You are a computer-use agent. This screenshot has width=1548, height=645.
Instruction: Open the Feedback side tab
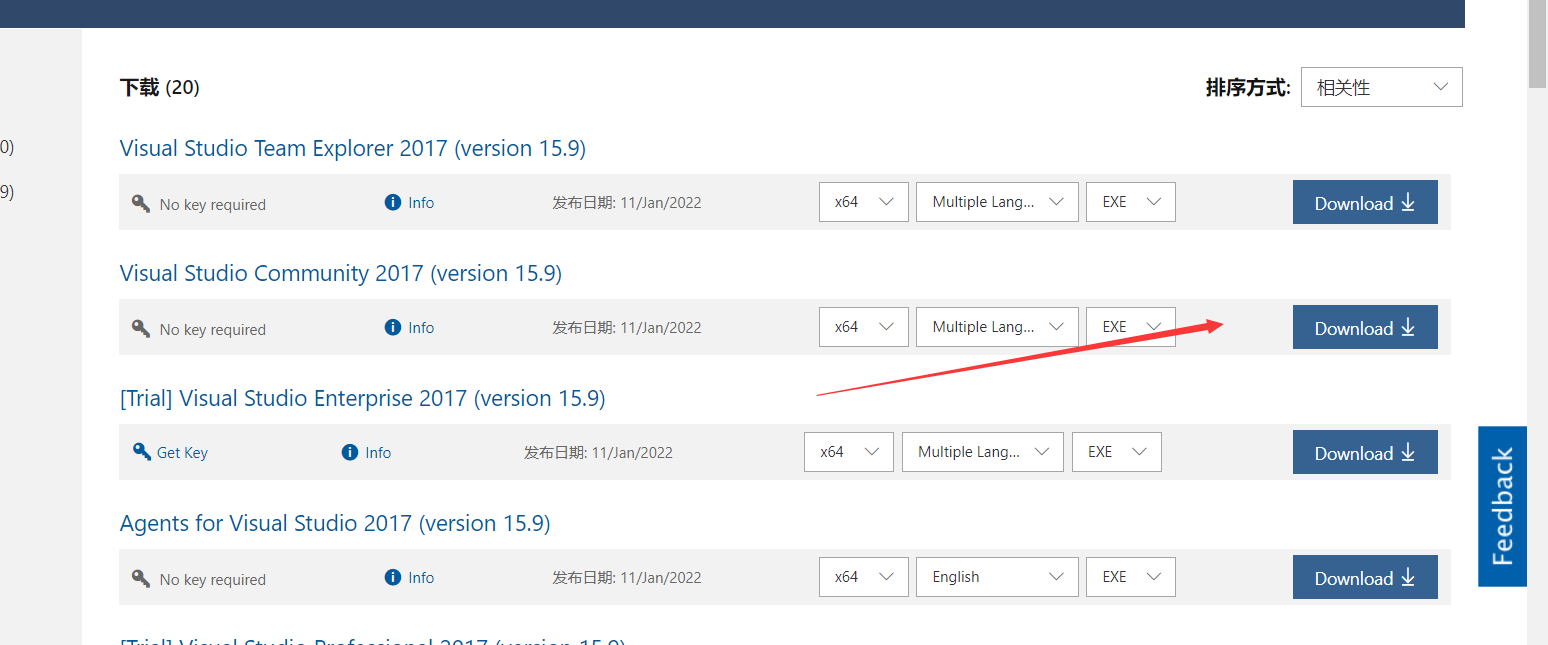(x=1502, y=506)
